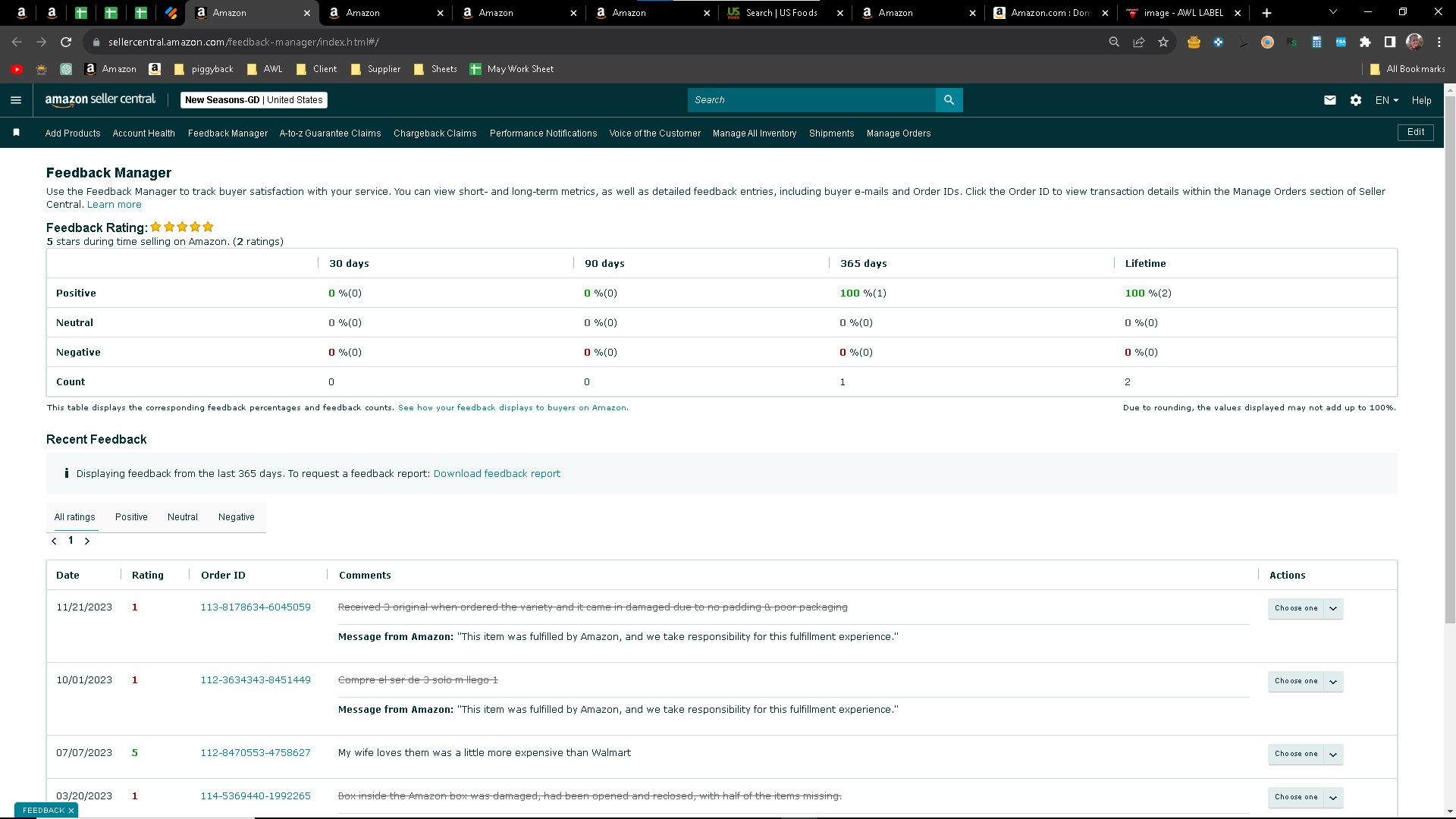Switch to the image - AWL LABEL tab
The height and width of the screenshot is (819, 1456).
[x=1183, y=13]
